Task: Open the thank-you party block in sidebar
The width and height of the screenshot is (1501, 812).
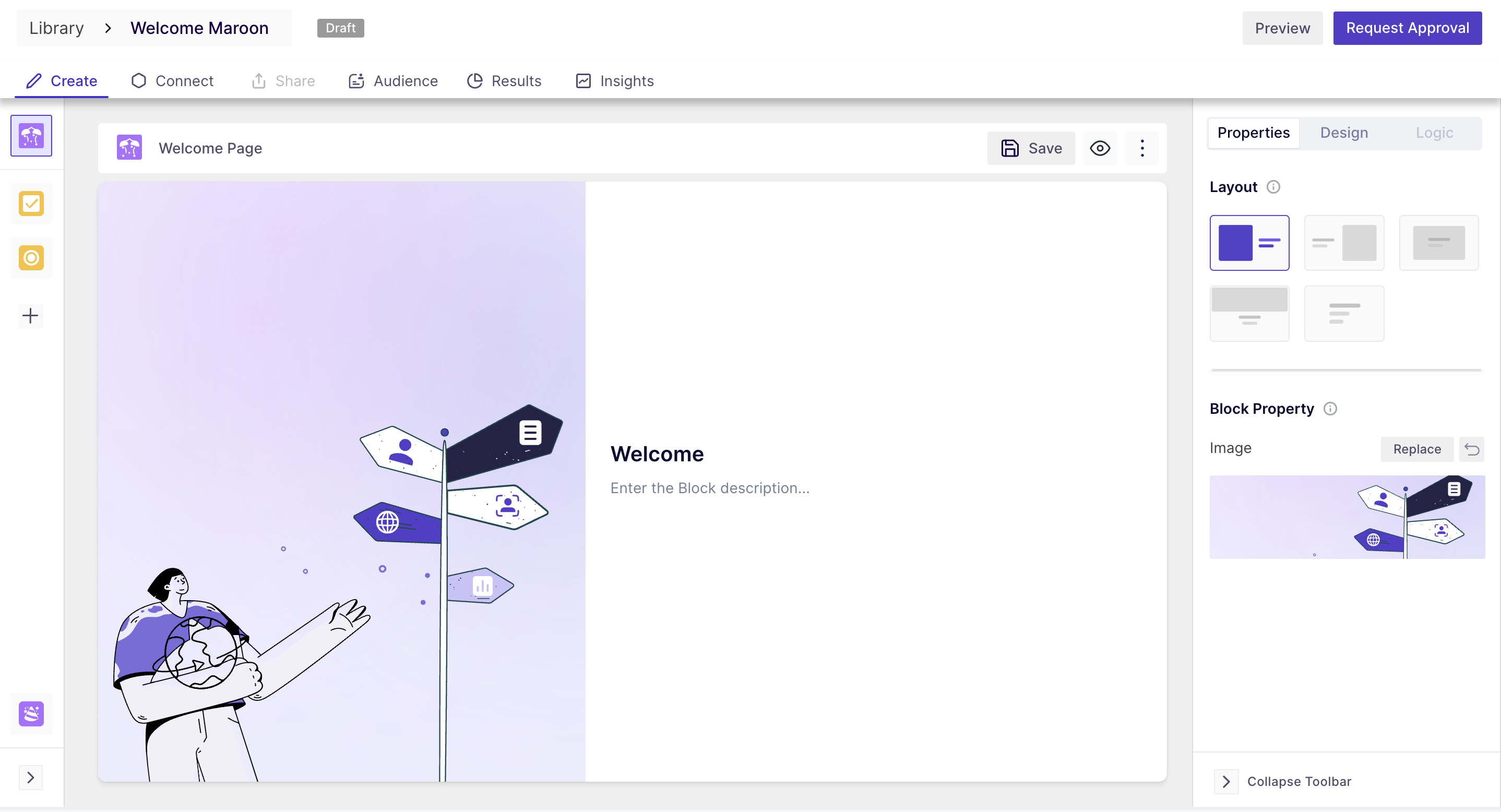Action: coord(31,713)
